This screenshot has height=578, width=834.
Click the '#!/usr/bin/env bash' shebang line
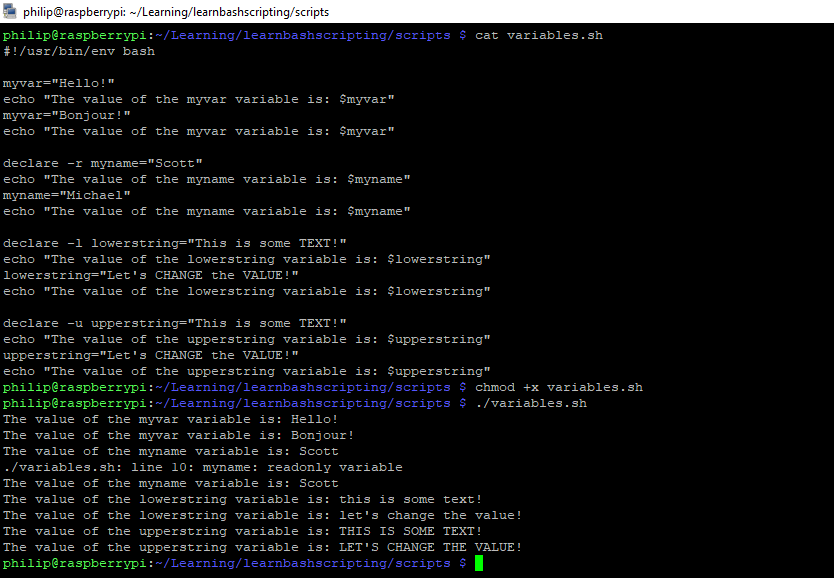coord(79,52)
